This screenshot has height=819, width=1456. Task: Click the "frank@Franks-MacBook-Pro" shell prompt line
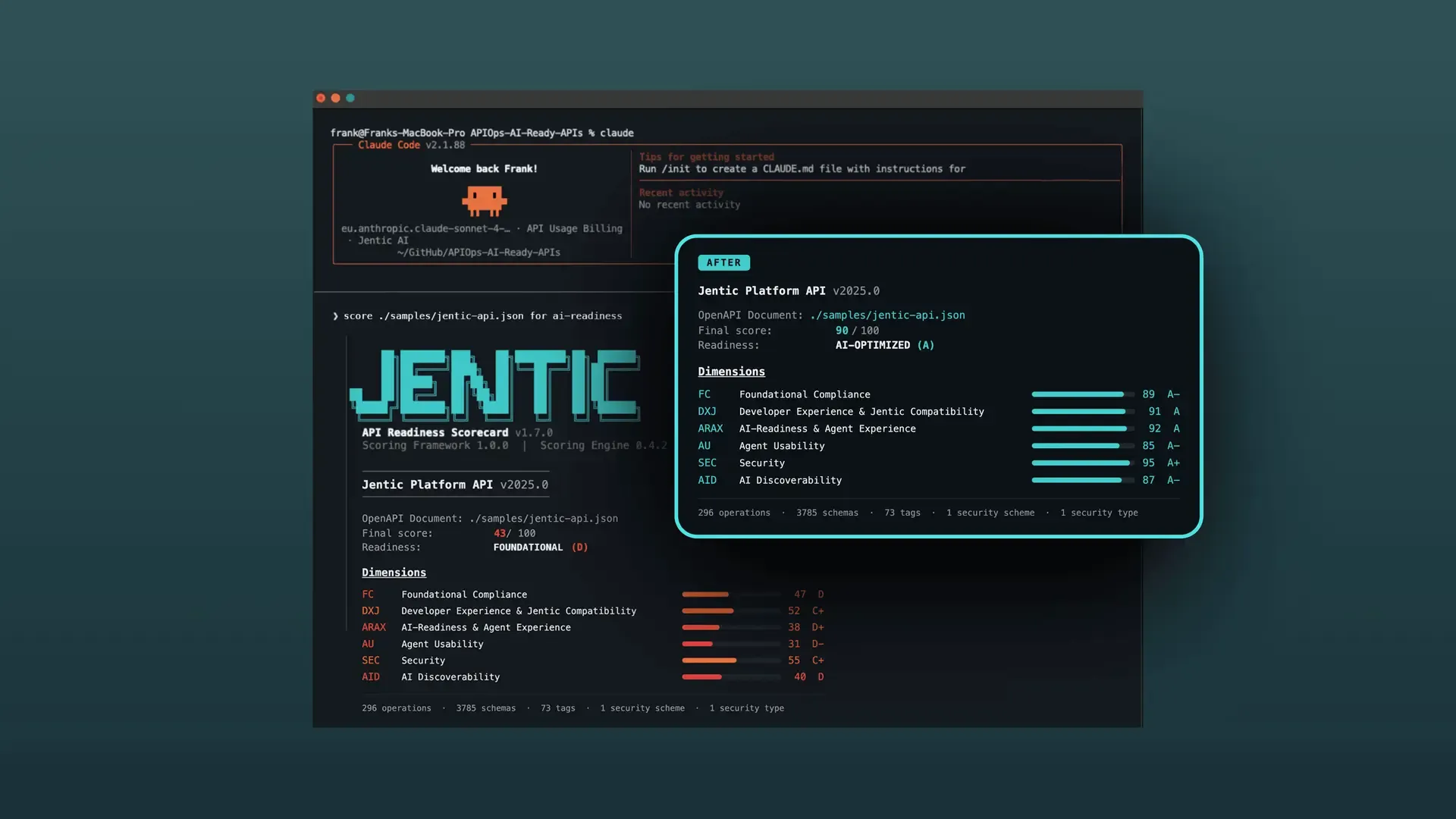click(482, 133)
